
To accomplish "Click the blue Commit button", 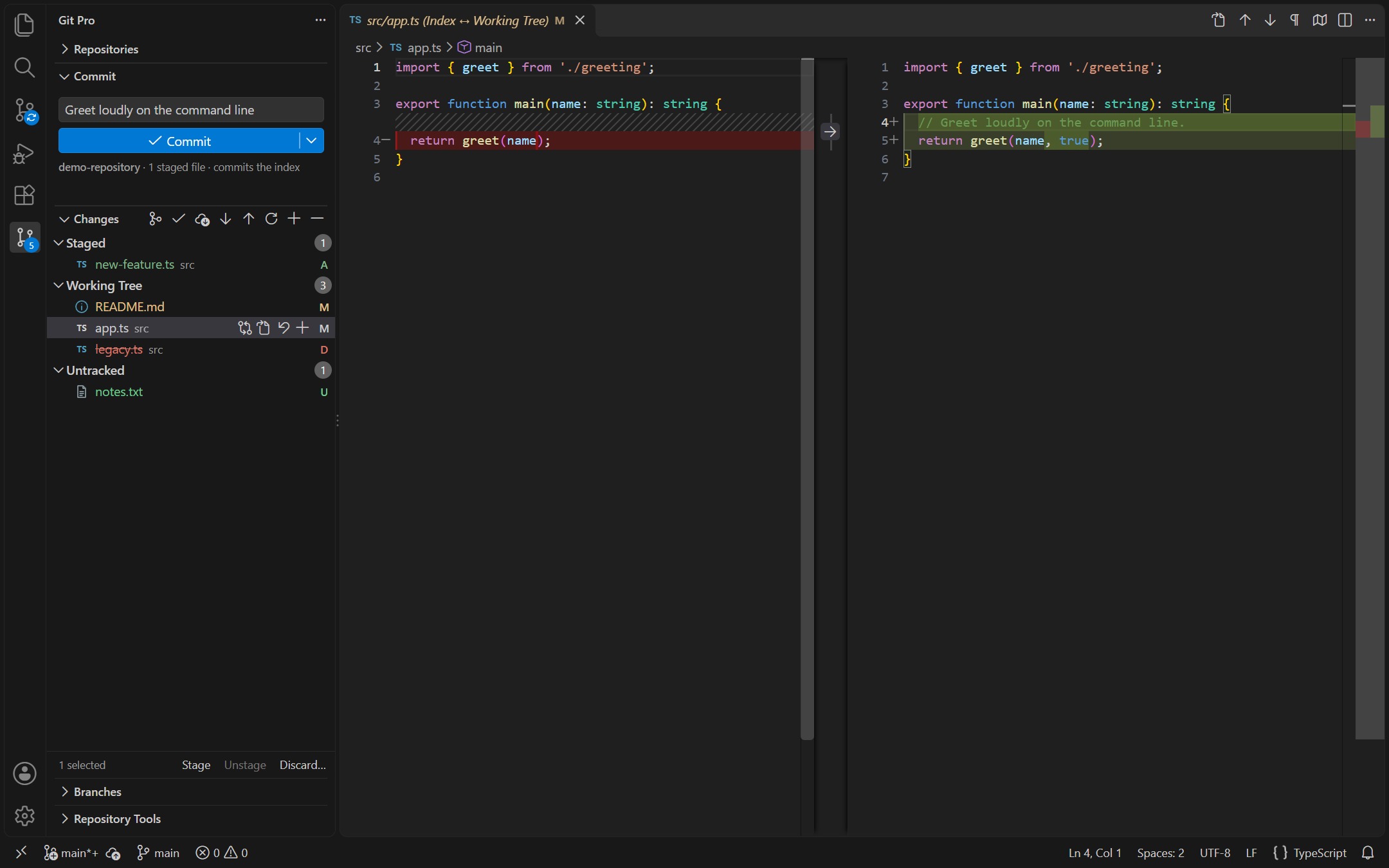I will (x=179, y=141).
